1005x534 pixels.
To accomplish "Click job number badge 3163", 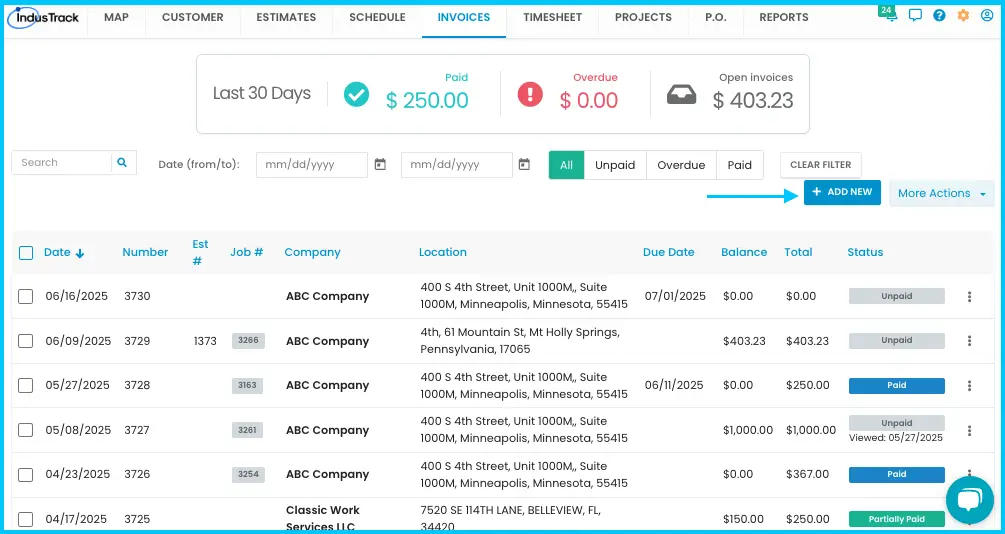I will (x=247, y=385).
